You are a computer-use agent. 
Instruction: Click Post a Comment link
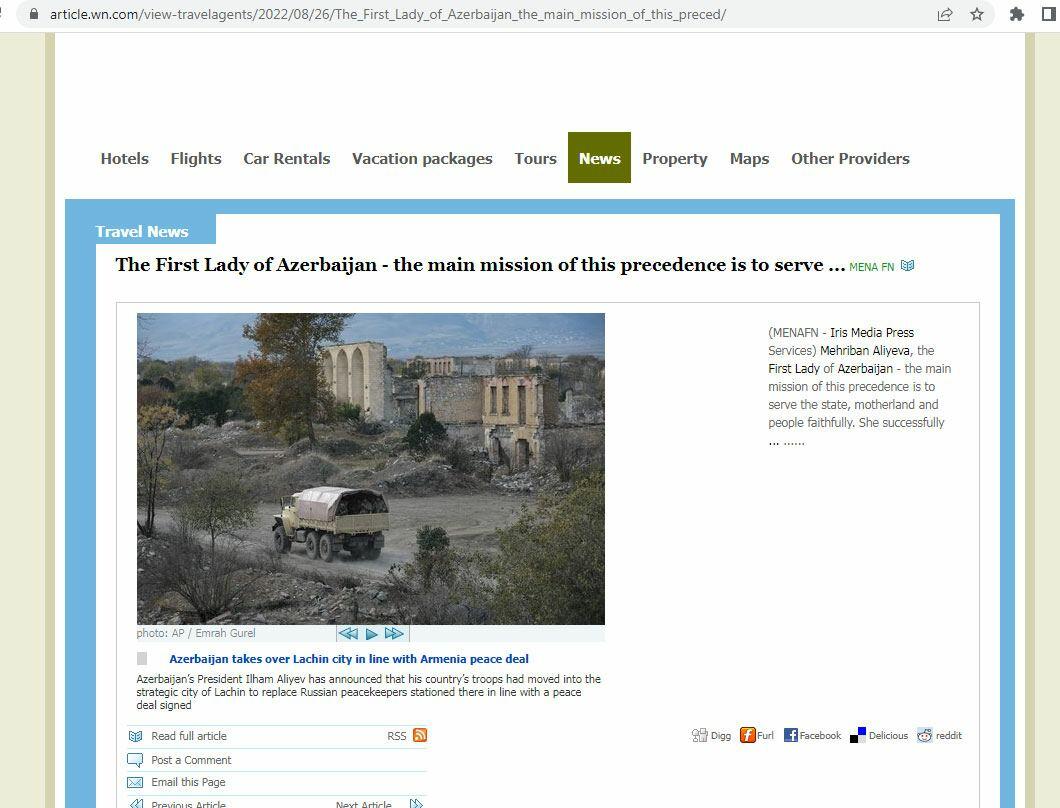click(x=191, y=760)
